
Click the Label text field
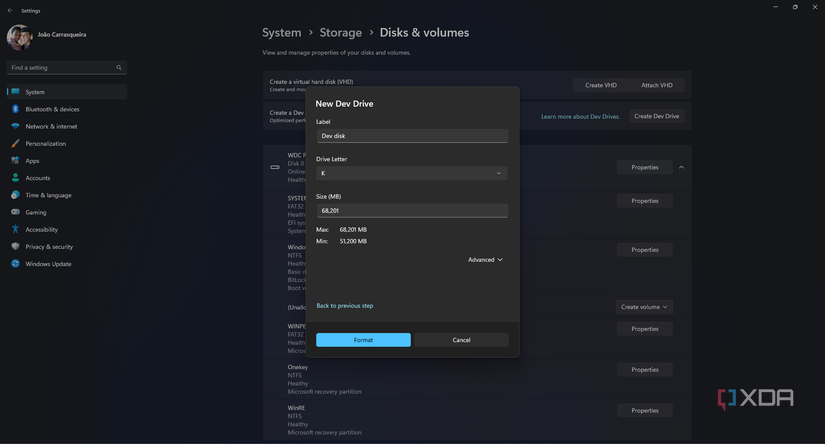(412, 136)
